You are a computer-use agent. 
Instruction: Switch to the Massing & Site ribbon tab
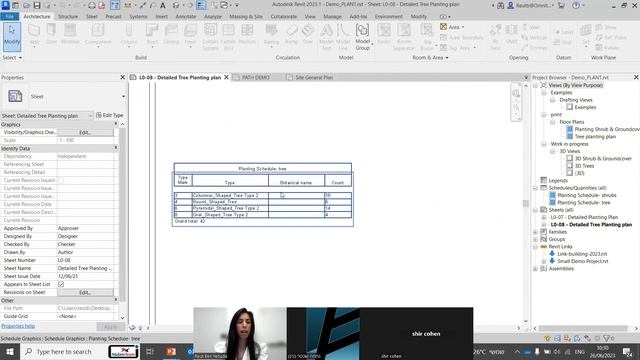246,16
